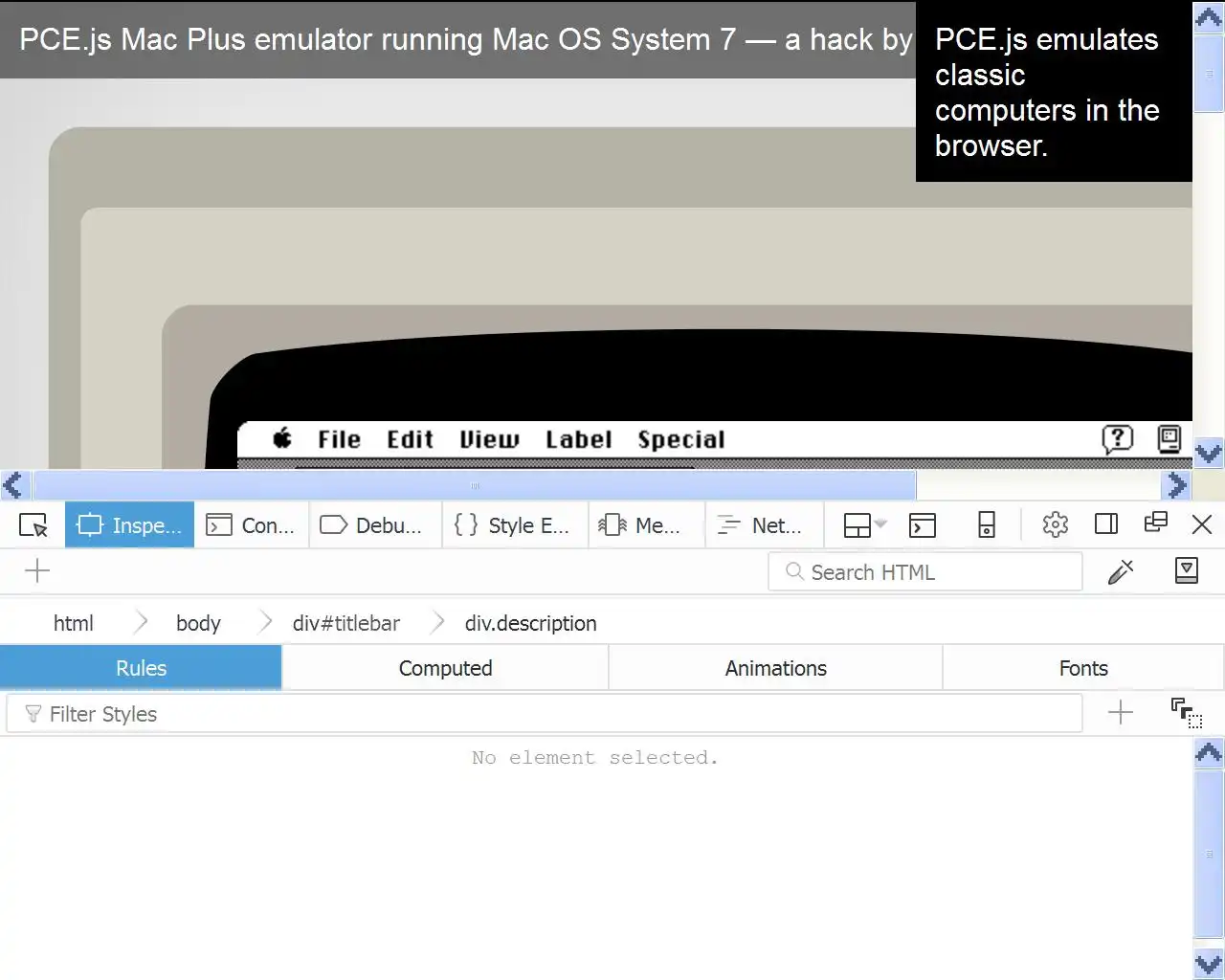Open the frame selection dropdown
The height and width of the screenshot is (980, 1225).
click(865, 524)
